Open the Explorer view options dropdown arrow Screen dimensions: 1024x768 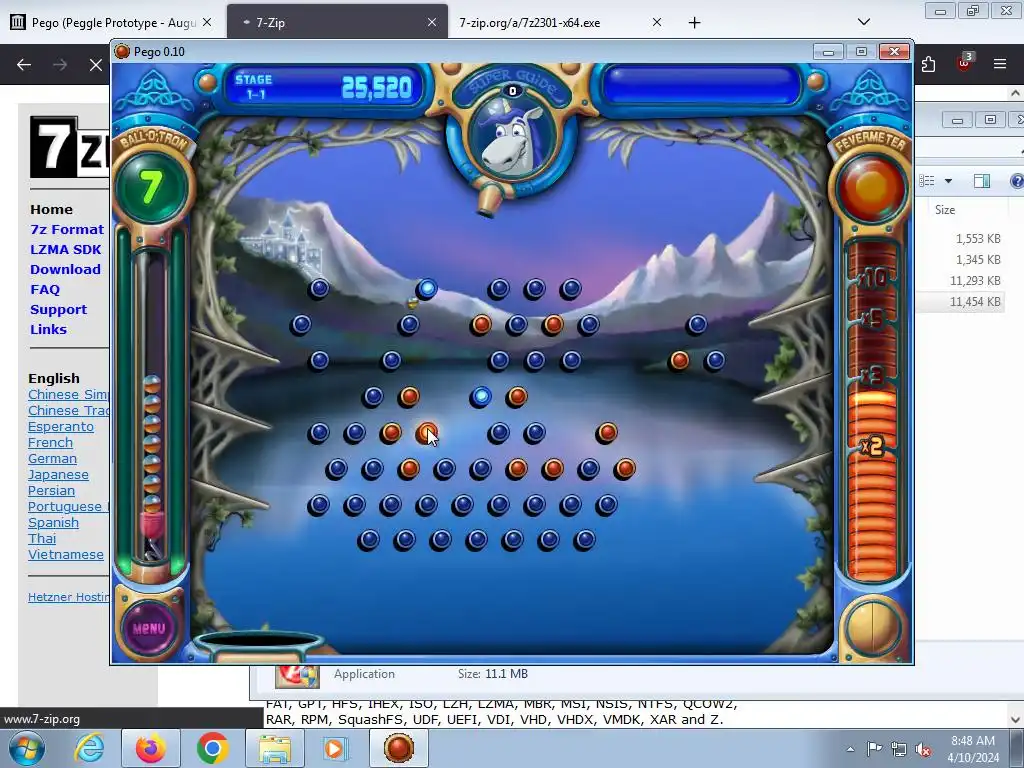point(948,181)
